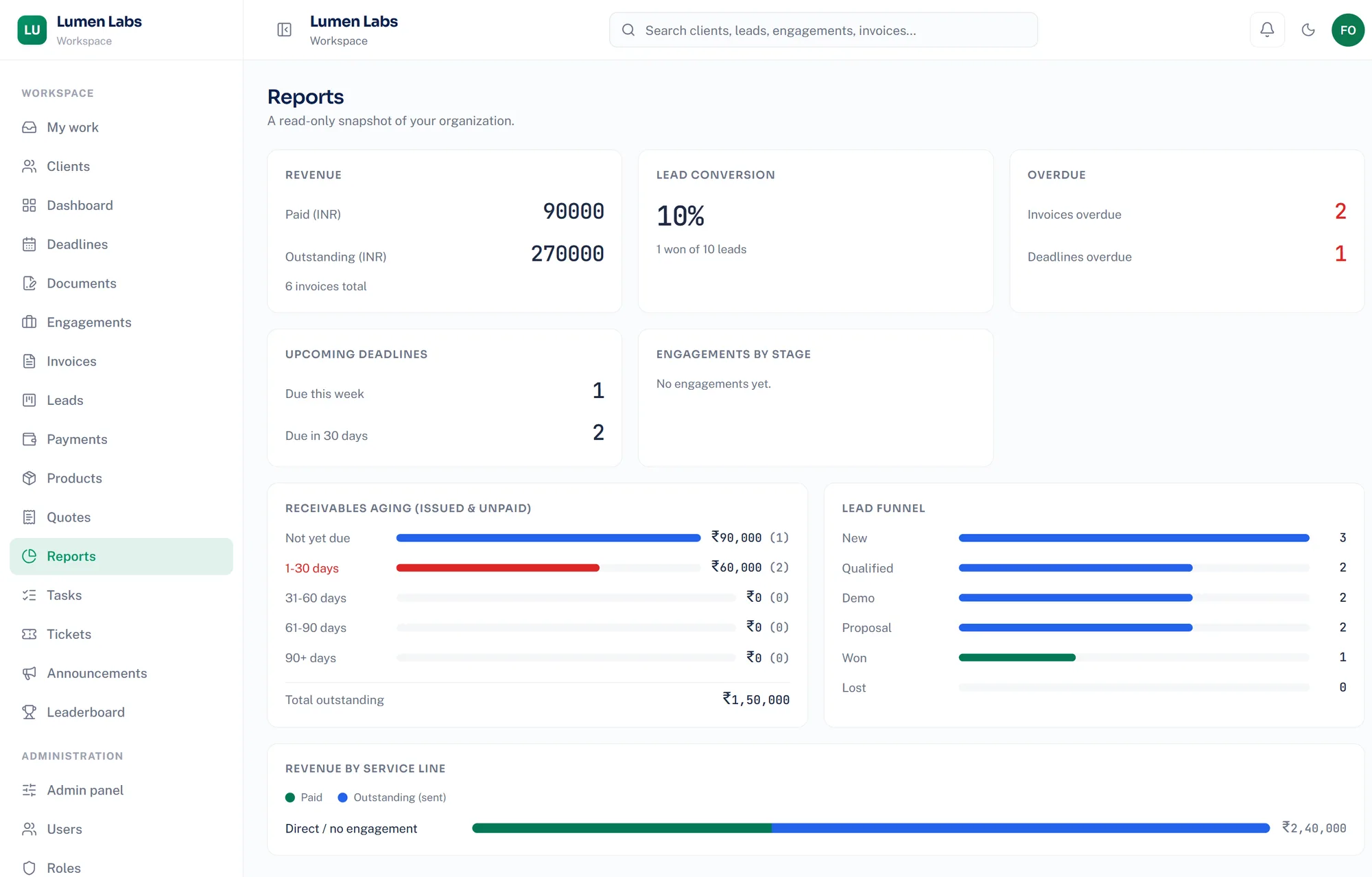
Task: Click the Deadlines calendar icon
Action: pos(29,245)
